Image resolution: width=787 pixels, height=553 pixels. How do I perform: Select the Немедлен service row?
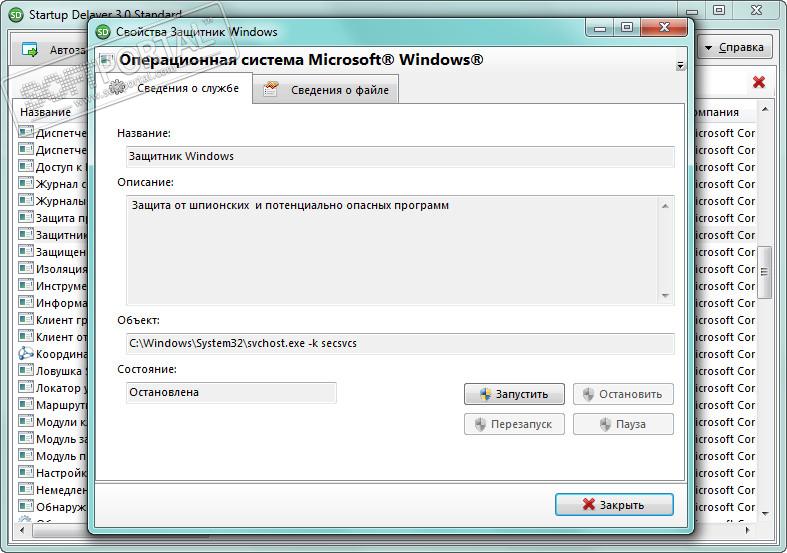coord(52,490)
